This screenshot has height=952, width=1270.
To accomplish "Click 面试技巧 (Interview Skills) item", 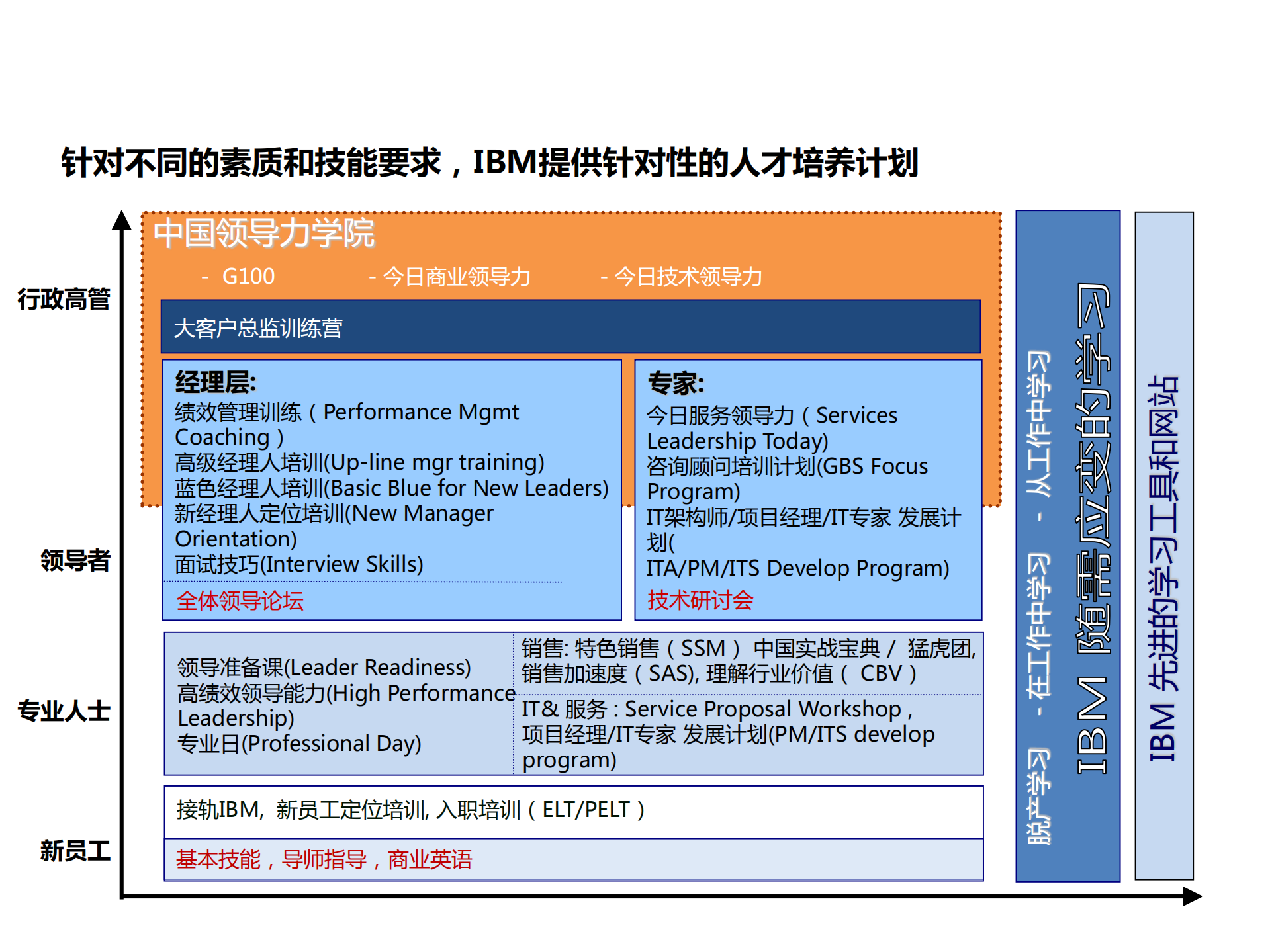I will [299, 564].
